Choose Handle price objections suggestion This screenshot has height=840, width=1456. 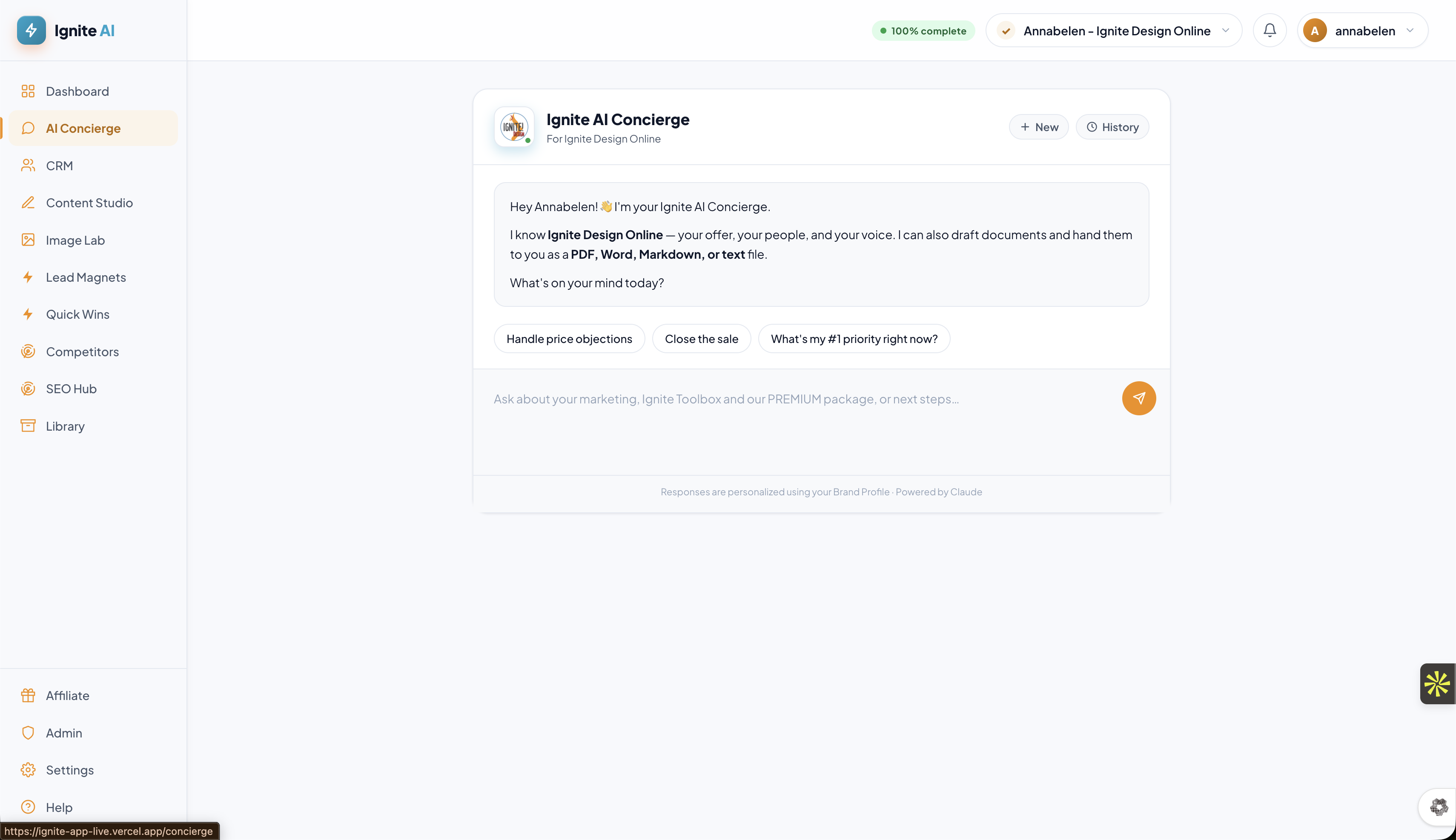(569, 339)
